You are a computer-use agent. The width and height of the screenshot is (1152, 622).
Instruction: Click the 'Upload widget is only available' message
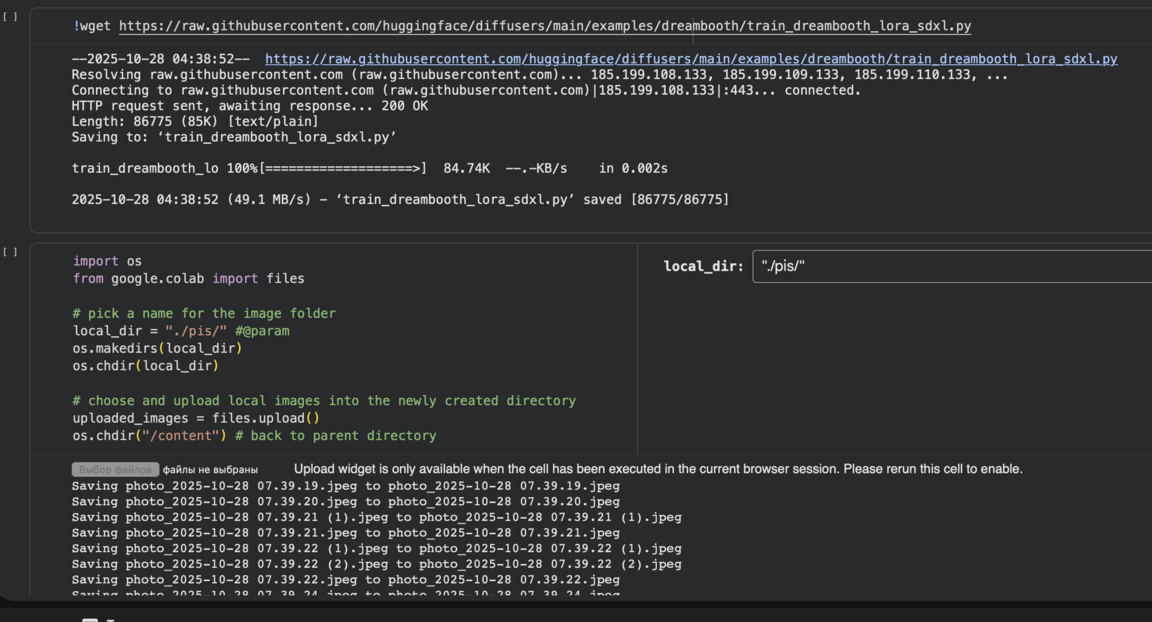[x=658, y=469]
